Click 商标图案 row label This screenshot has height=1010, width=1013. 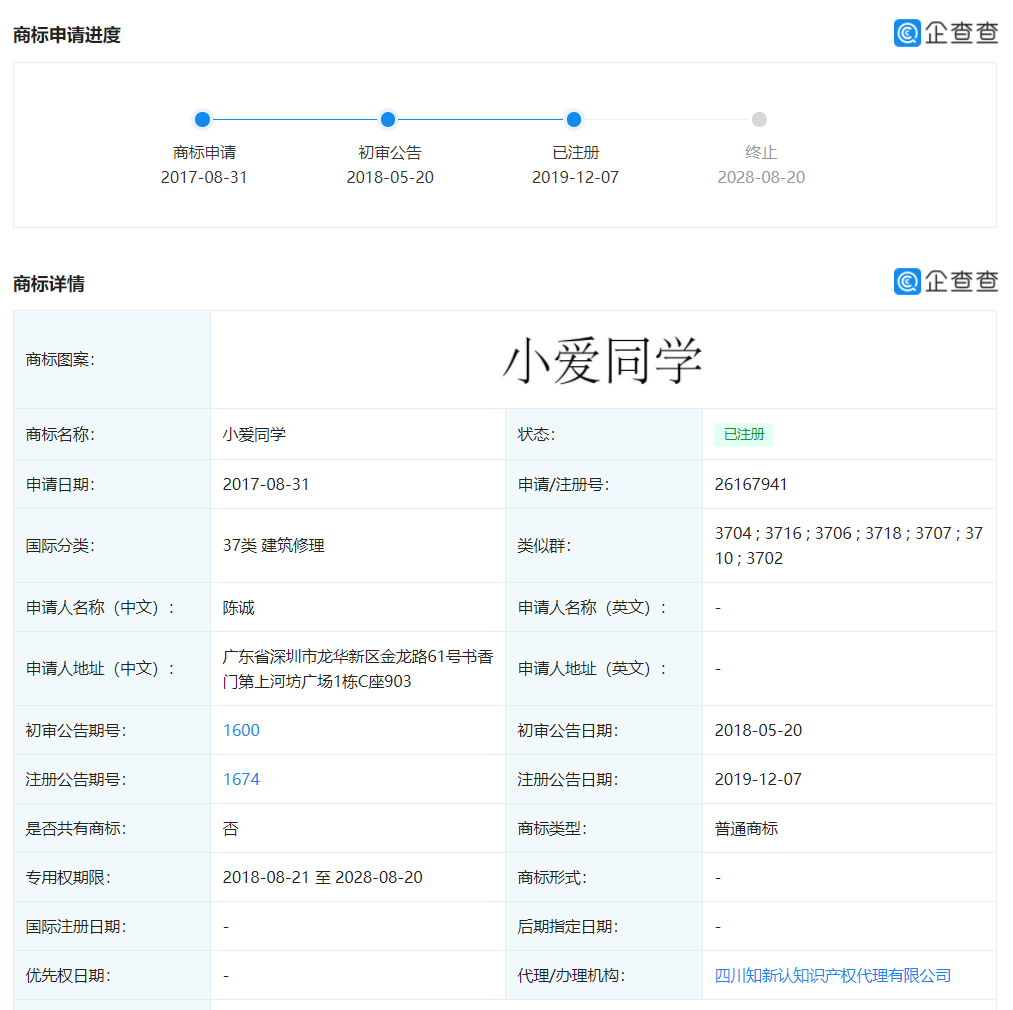[x=60, y=359]
